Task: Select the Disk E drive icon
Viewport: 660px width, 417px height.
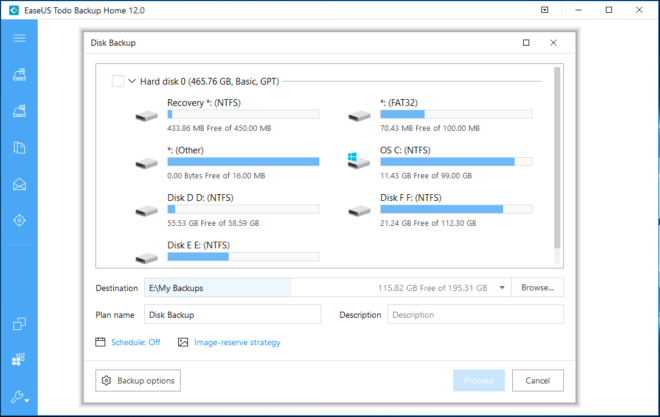Action: pos(146,258)
